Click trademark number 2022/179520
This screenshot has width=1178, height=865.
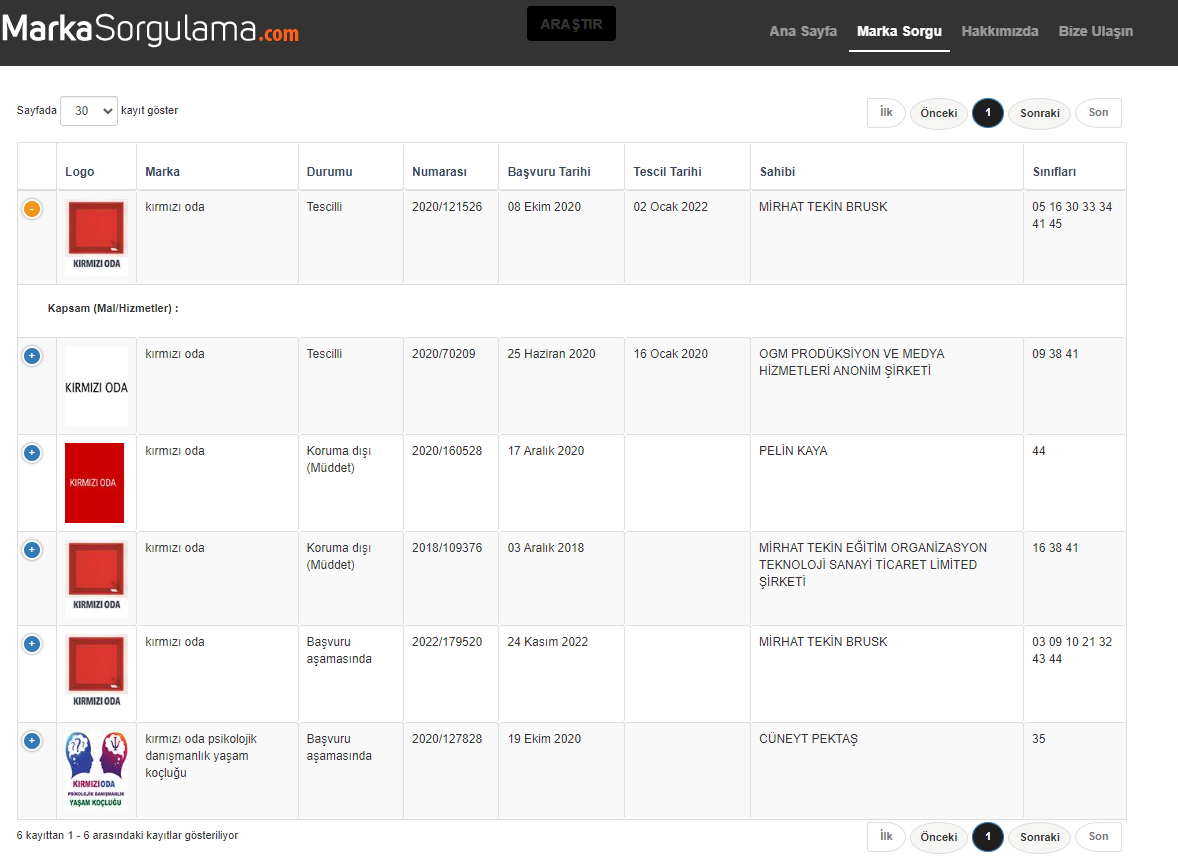(x=447, y=642)
